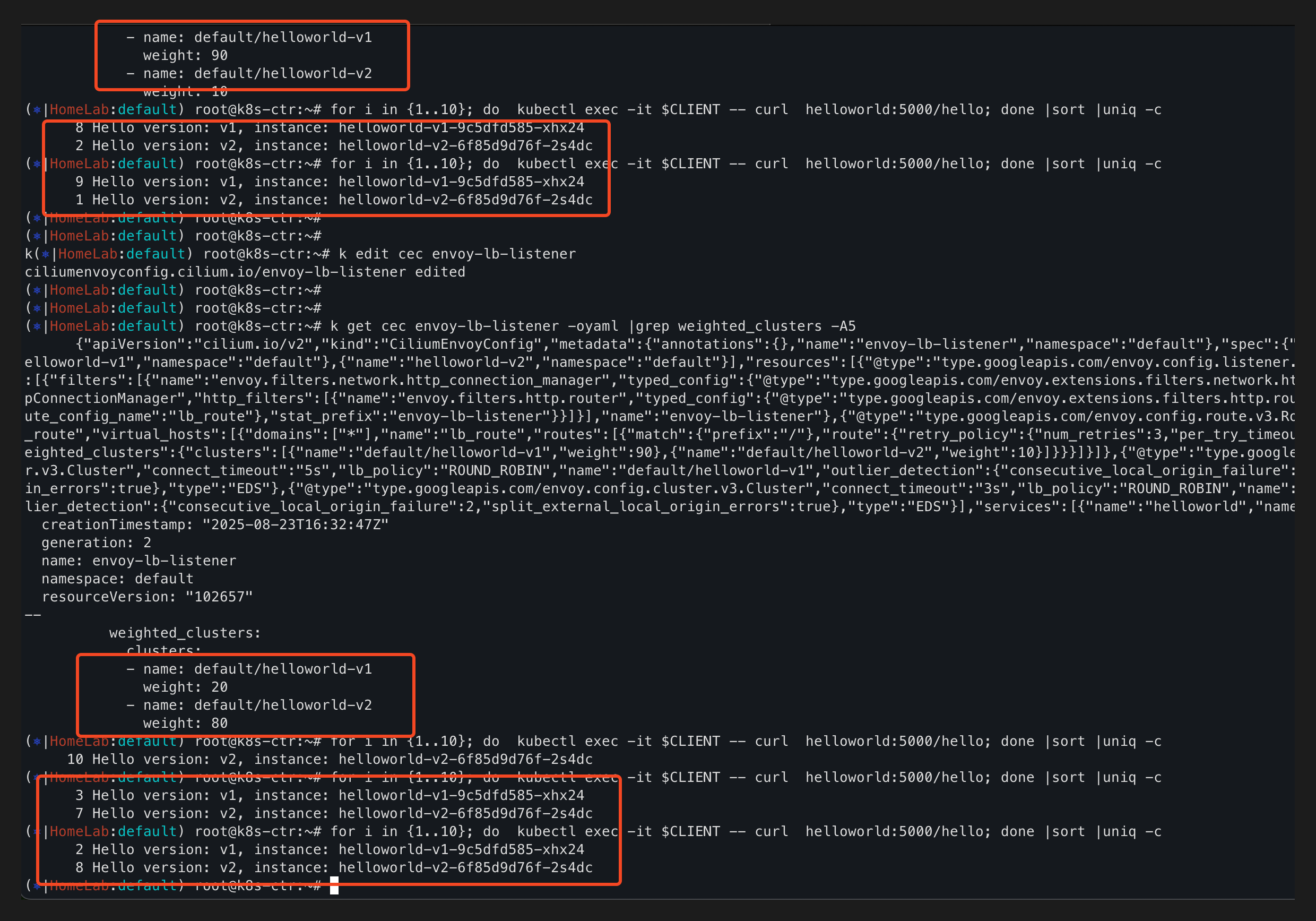Click the 'ciliumenvoyconfig.cilium.io/envoy-lb-listener edited' output line
Screen dimensions: 1316x921
tap(245, 272)
